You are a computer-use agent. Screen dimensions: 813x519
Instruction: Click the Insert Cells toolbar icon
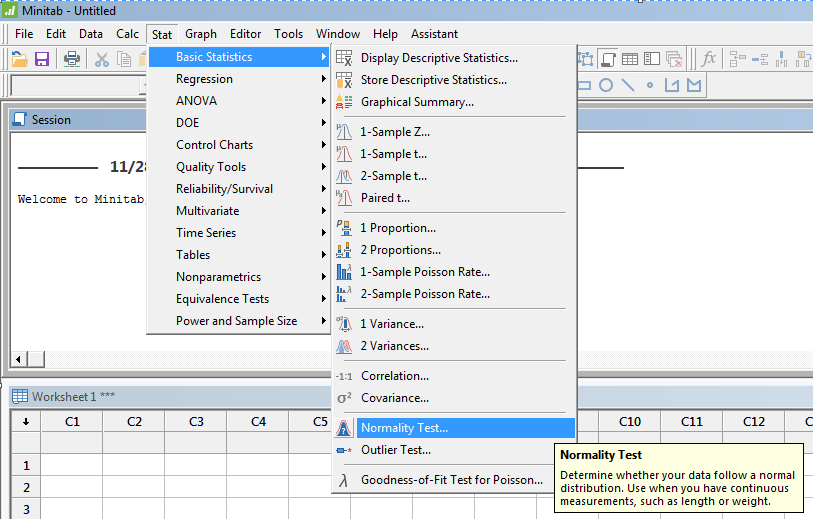pyautogui.click(x=737, y=59)
